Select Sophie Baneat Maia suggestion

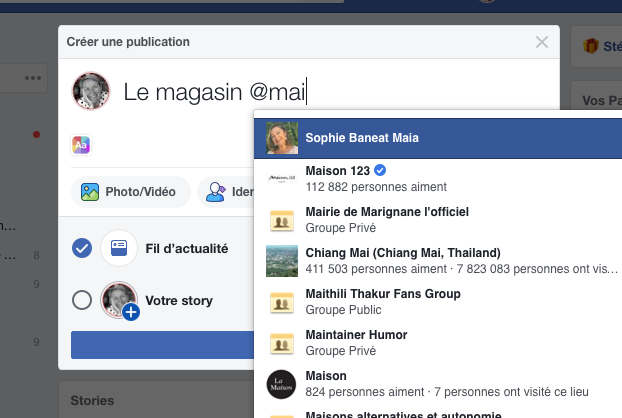click(x=438, y=138)
